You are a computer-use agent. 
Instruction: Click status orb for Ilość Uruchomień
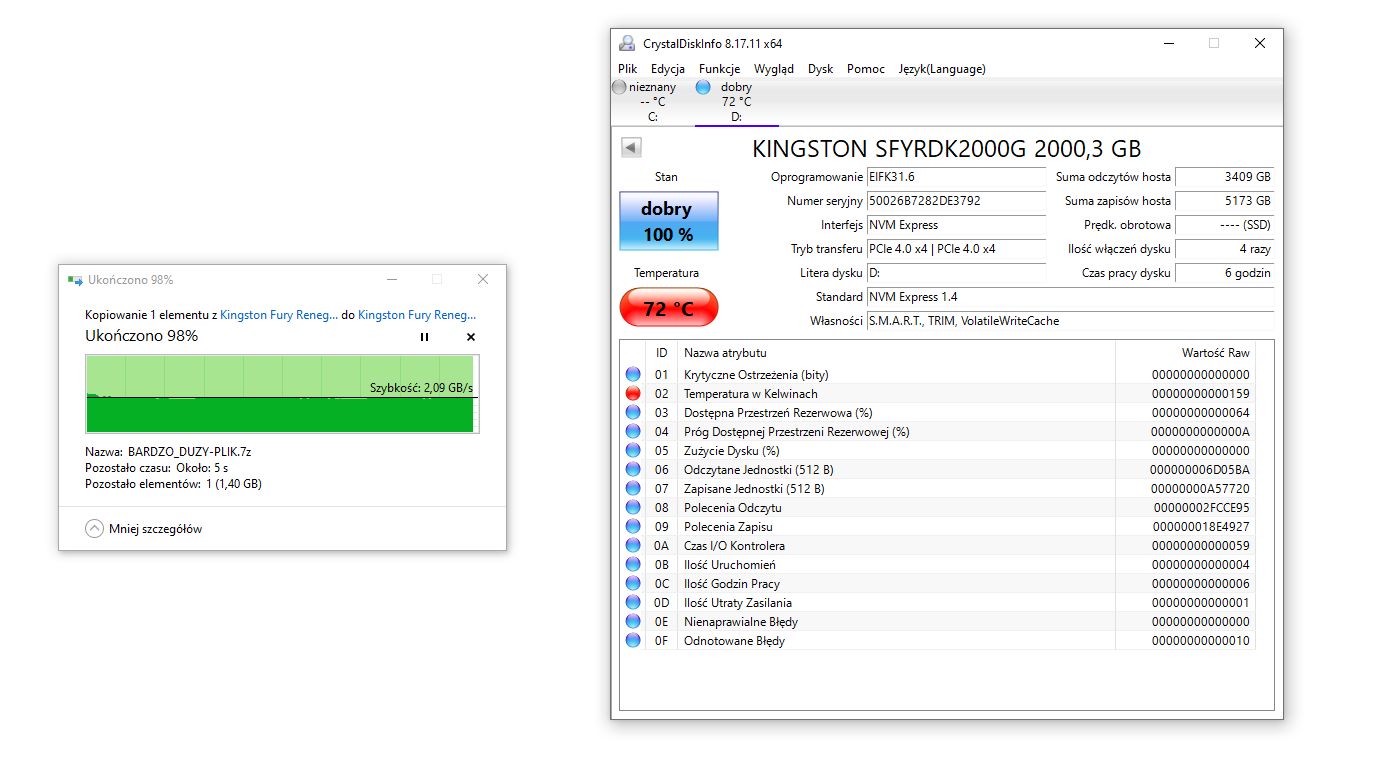click(x=633, y=565)
